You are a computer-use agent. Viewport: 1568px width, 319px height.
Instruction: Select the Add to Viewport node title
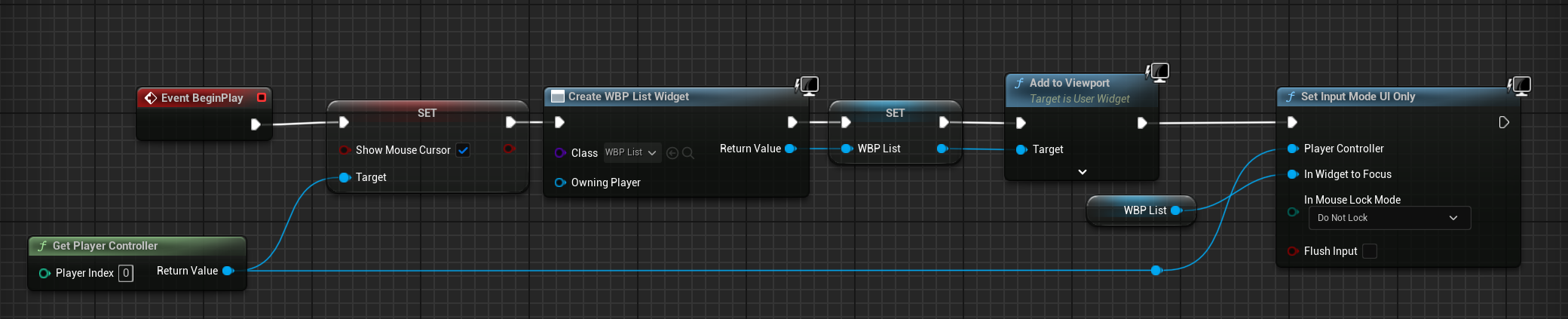pos(1070,83)
